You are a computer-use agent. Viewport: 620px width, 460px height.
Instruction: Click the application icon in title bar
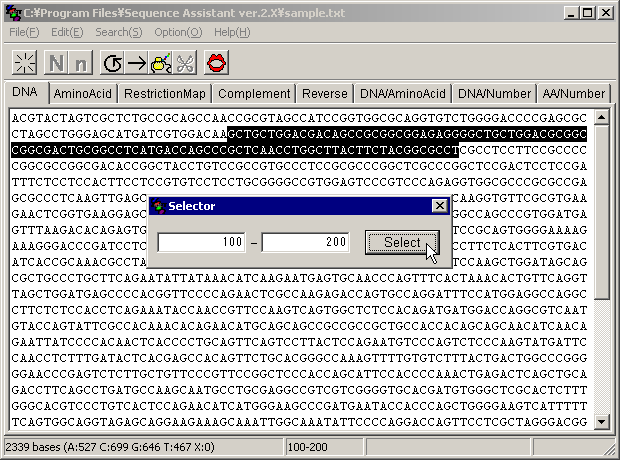point(13,13)
